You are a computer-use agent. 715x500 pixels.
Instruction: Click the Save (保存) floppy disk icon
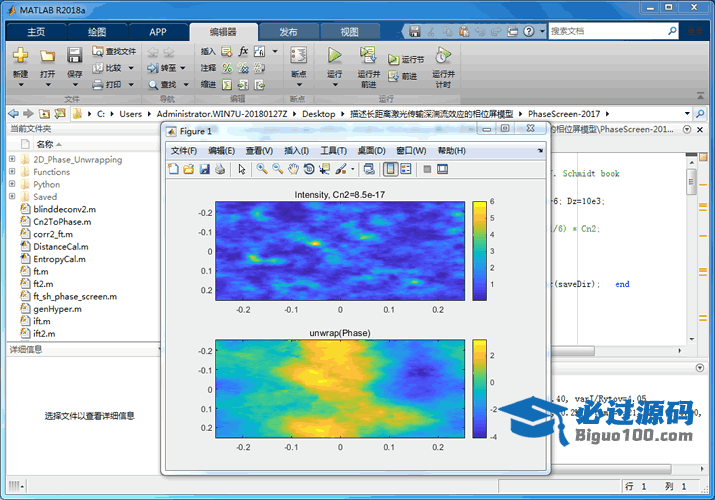pyautogui.click(x=74, y=55)
